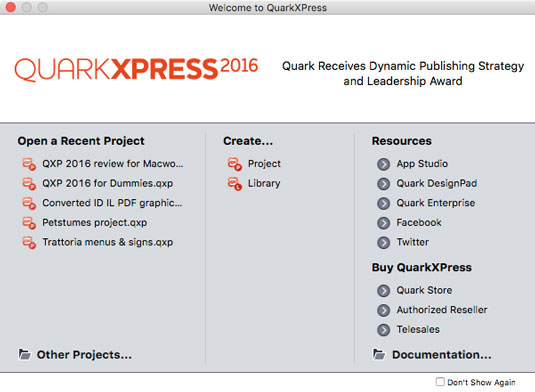This screenshot has height=392, width=535.
Task: Open Petstumes project.qxp
Action: 95,223
